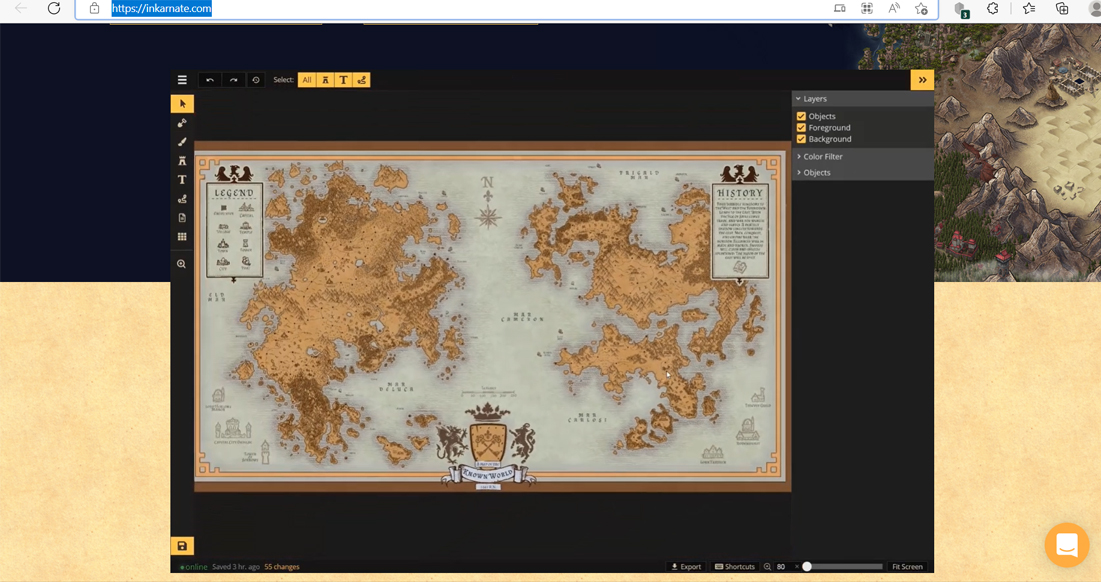This screenshot has width=1101, height=582.
Task: Select the arrow selection tool
Action: (x=182, y=103)
